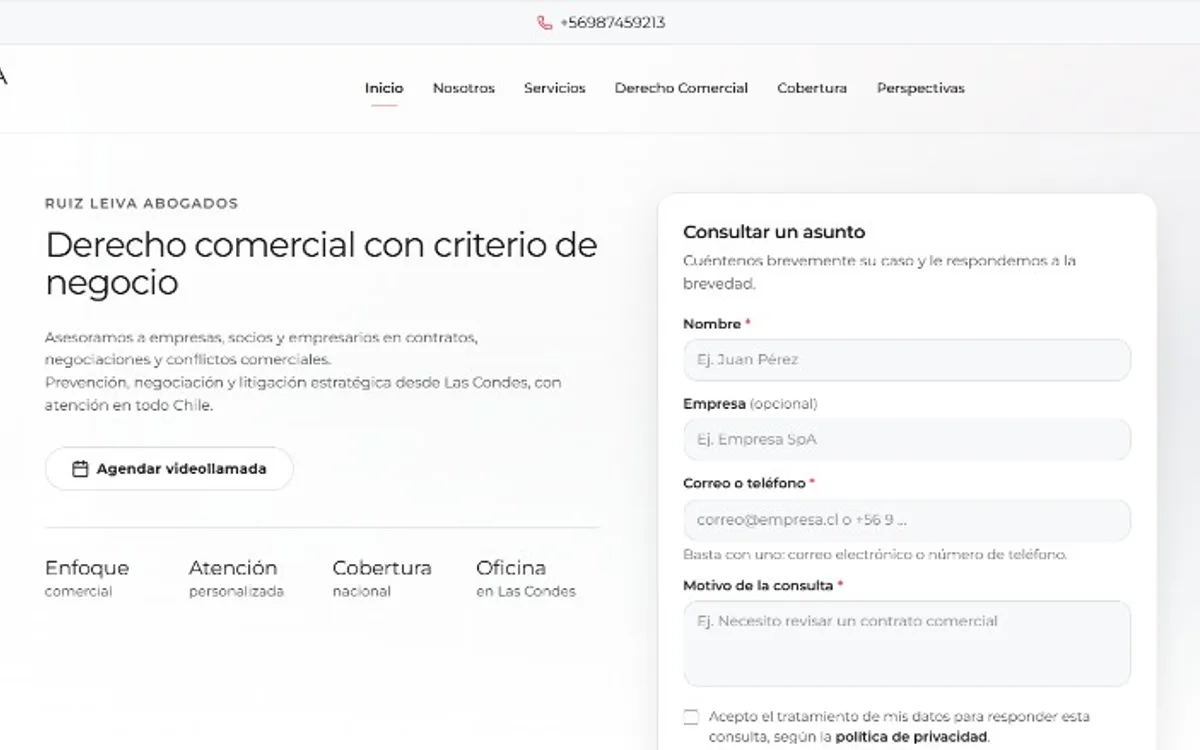Viewport: 1200px width, 750px height.
Task: Click the 'Basta con uno' helper text
Action: 875,554
